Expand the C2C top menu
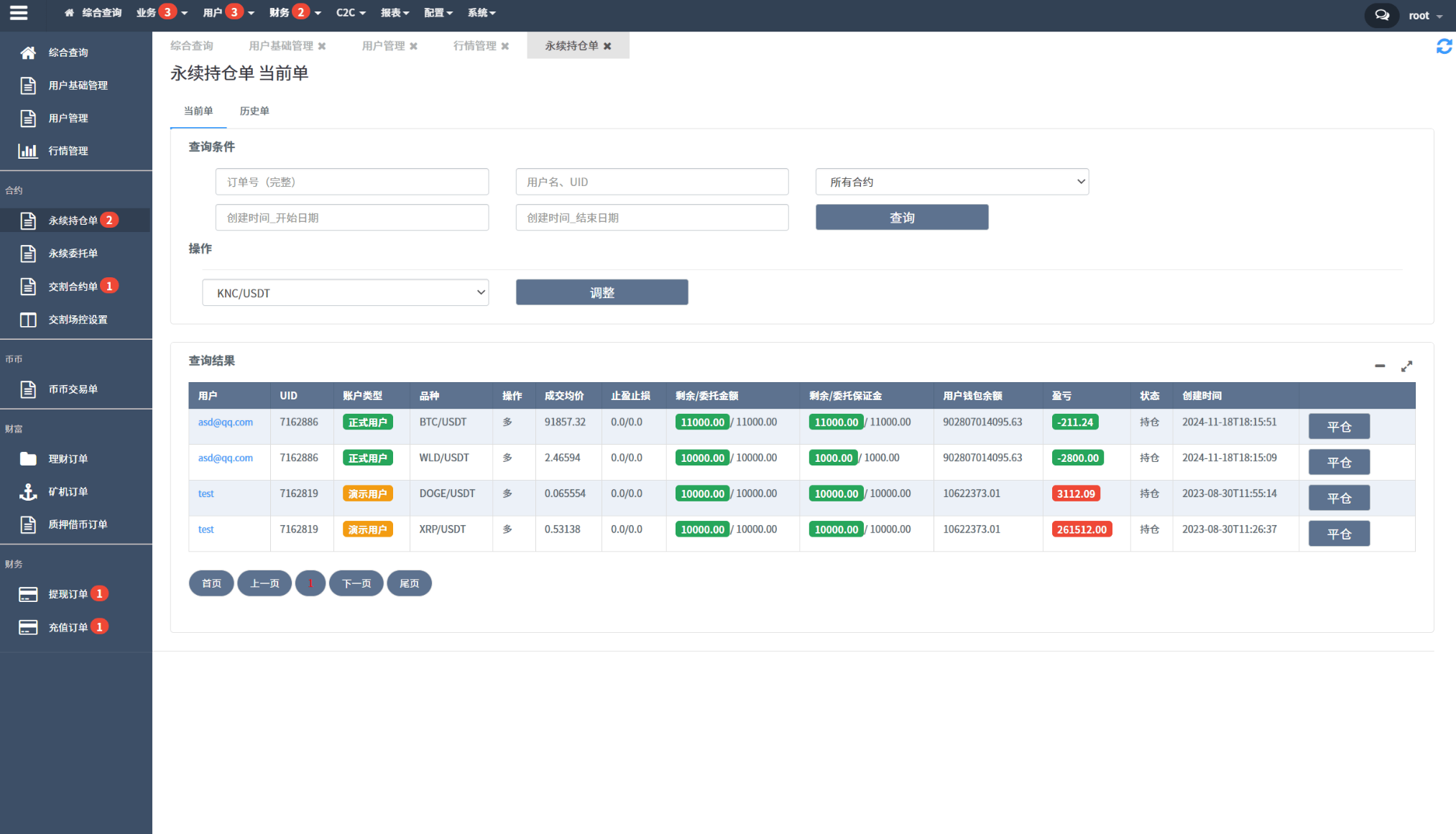The width and height of the screenshot is (1456, 834). 351,13
